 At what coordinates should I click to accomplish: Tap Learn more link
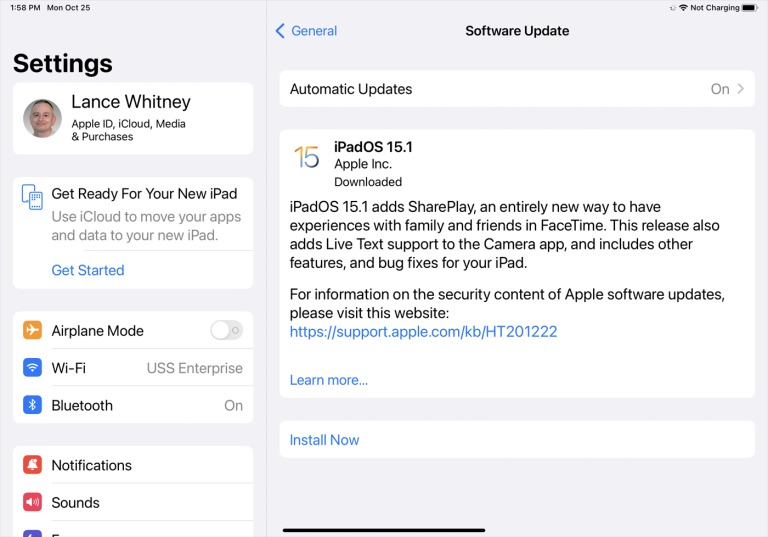coord(329,380)
